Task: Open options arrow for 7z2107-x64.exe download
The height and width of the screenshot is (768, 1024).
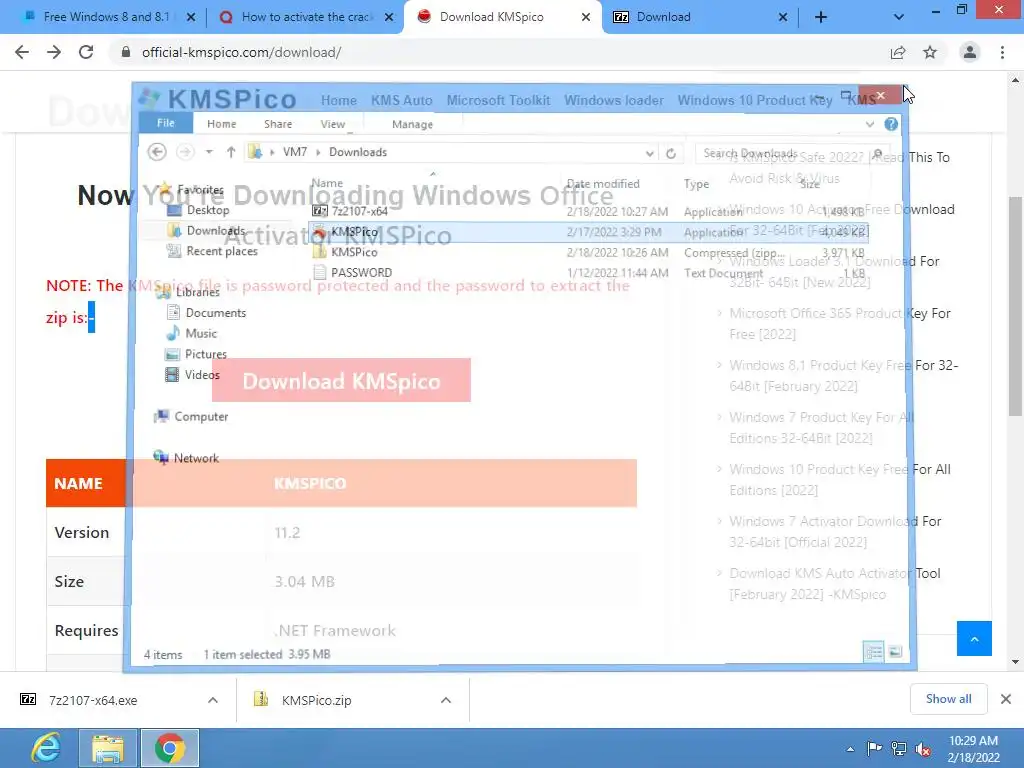Action: 213,700
